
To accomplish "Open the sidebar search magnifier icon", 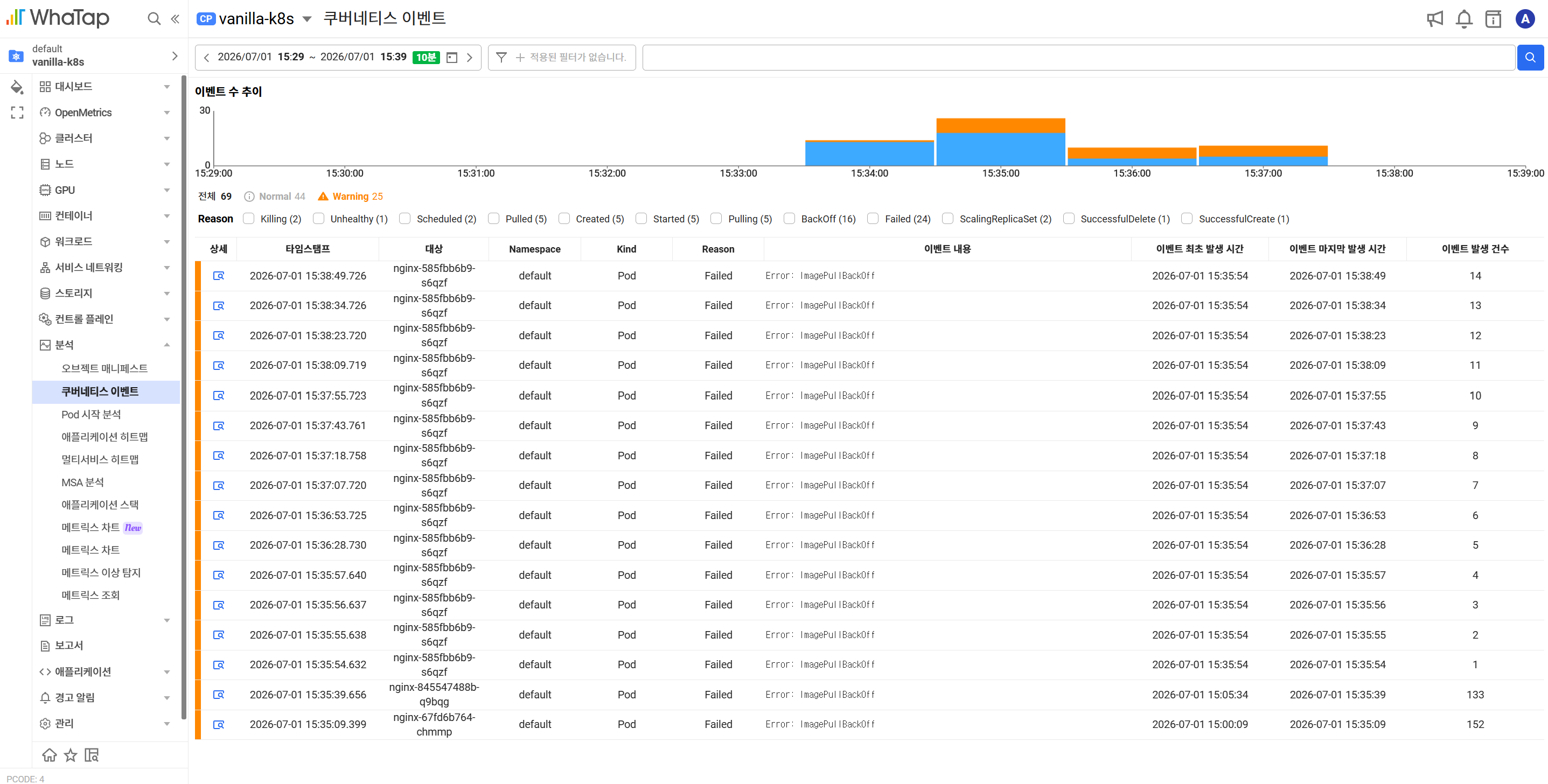I will (x=154, y=19).
